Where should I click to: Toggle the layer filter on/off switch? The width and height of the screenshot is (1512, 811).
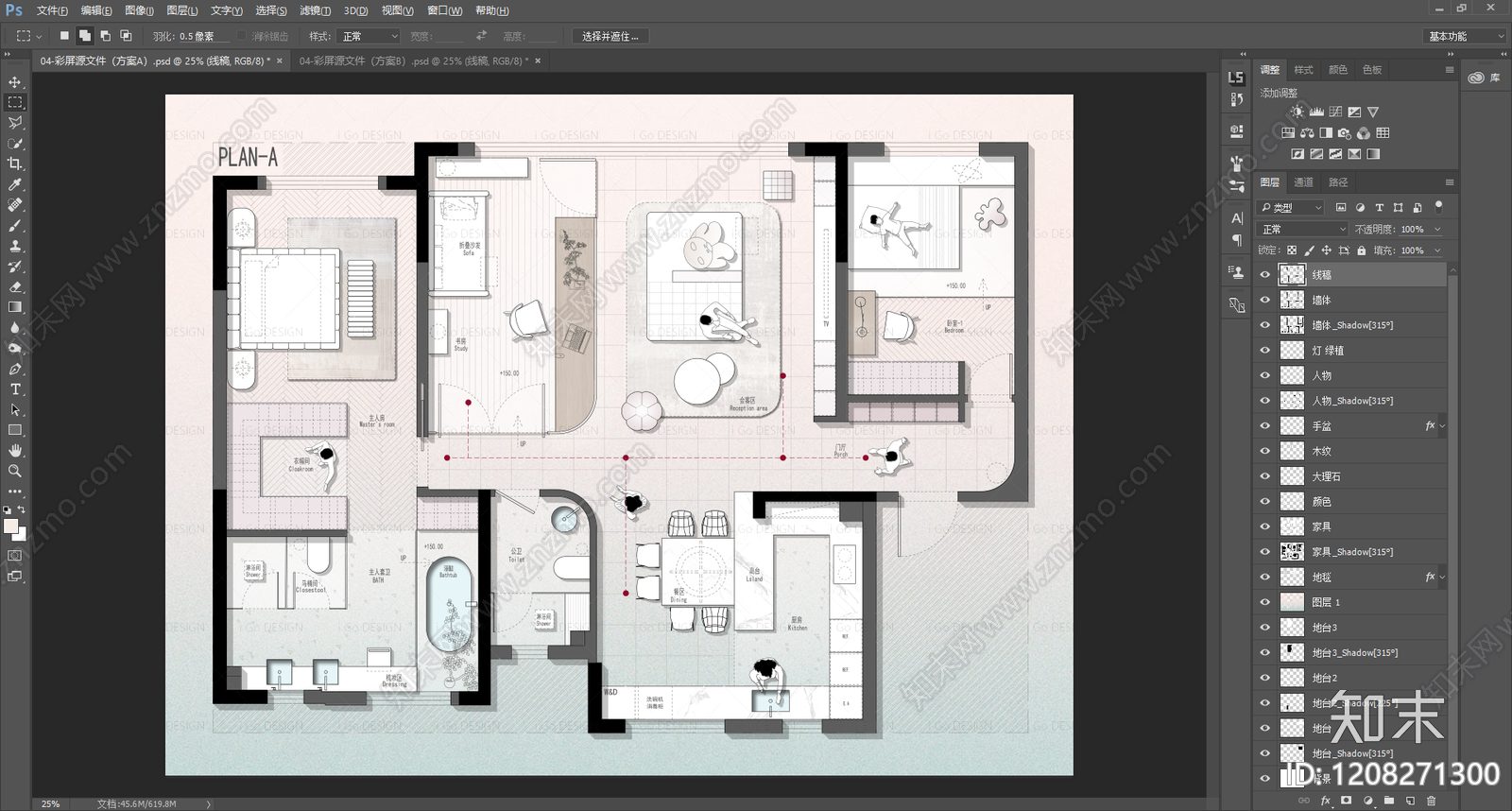[x=1438, y=206]
